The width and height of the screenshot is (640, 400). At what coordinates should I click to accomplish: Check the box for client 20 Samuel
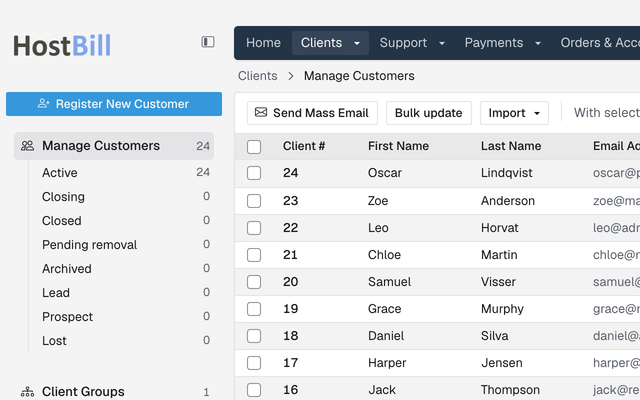(x=254, y=282)
